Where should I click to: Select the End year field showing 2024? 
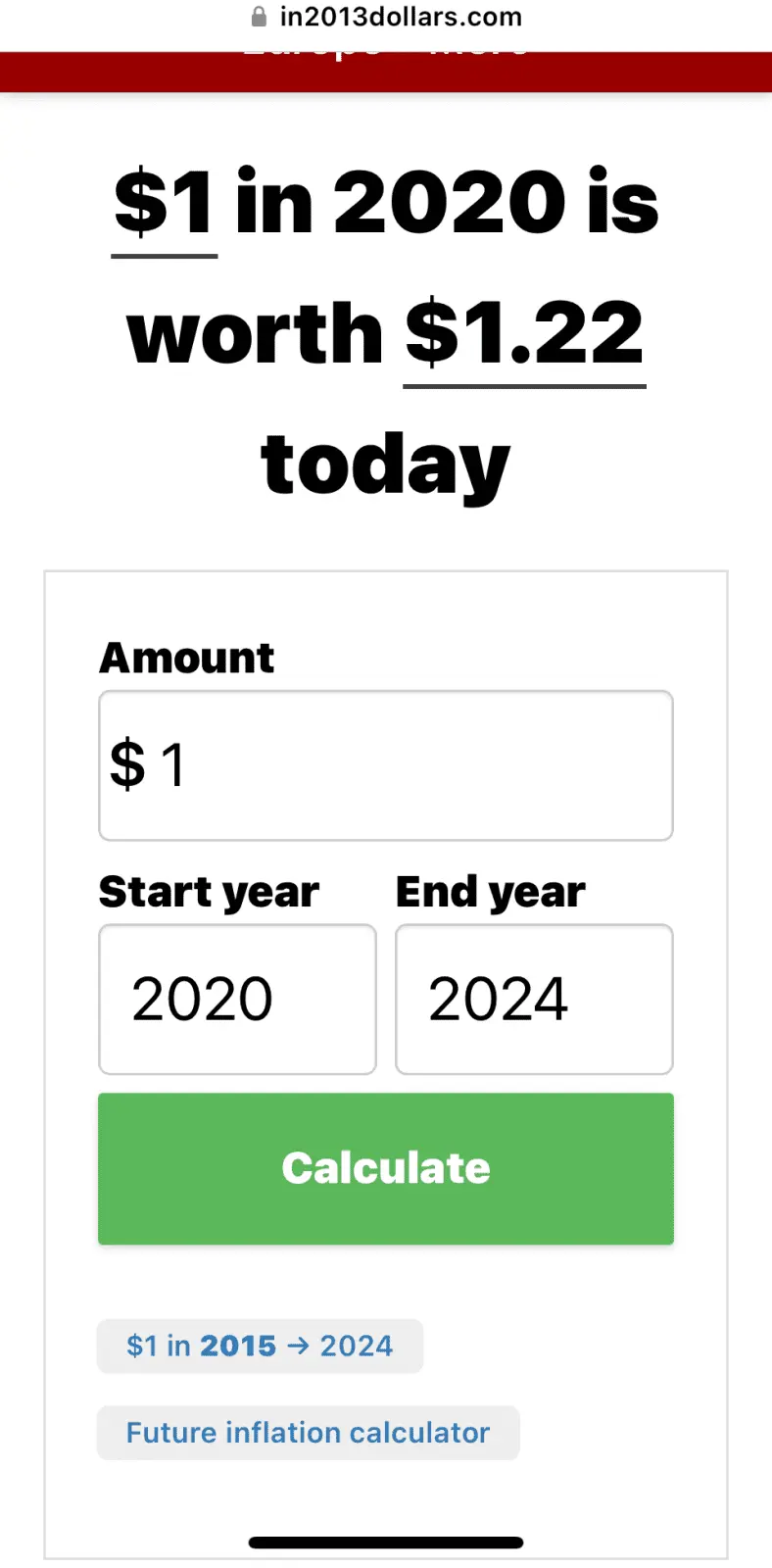534,1000
